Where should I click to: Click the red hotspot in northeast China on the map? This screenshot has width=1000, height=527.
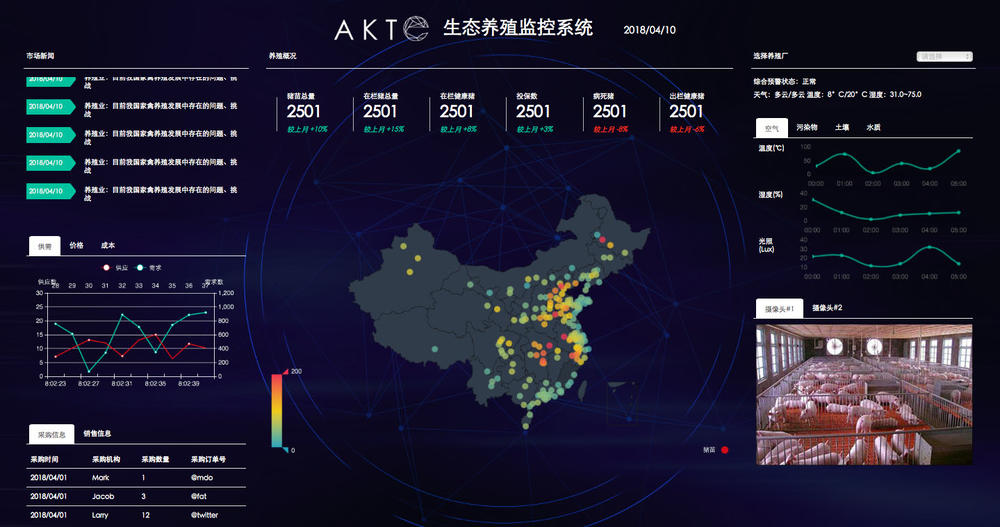click(x=602, y=239)
